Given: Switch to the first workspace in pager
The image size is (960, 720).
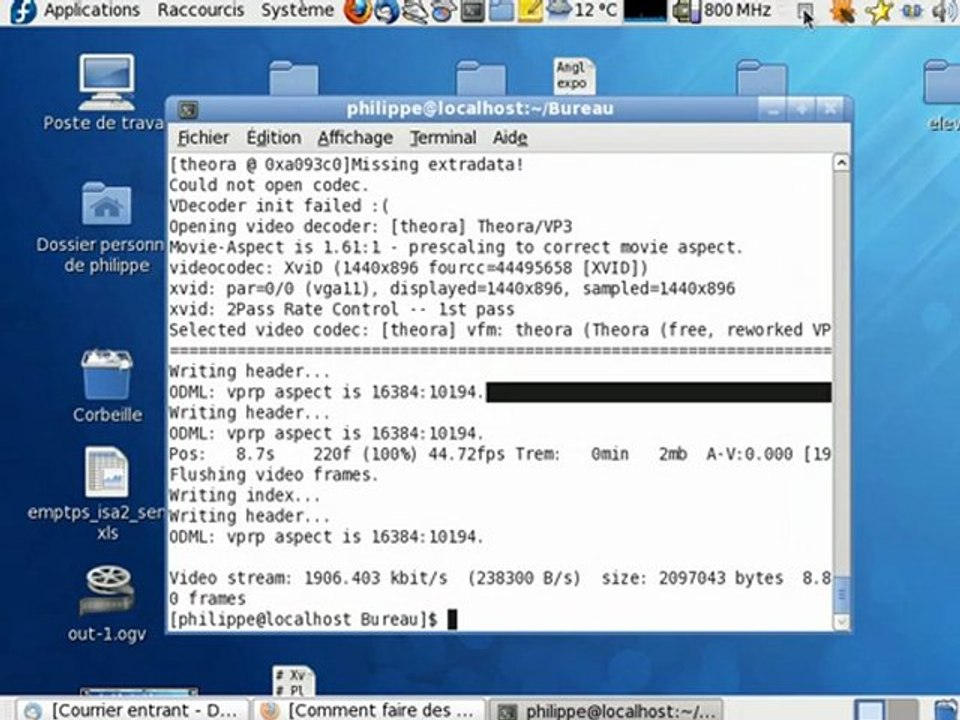Looking at the screenshot, I should (x=869, y=710).
